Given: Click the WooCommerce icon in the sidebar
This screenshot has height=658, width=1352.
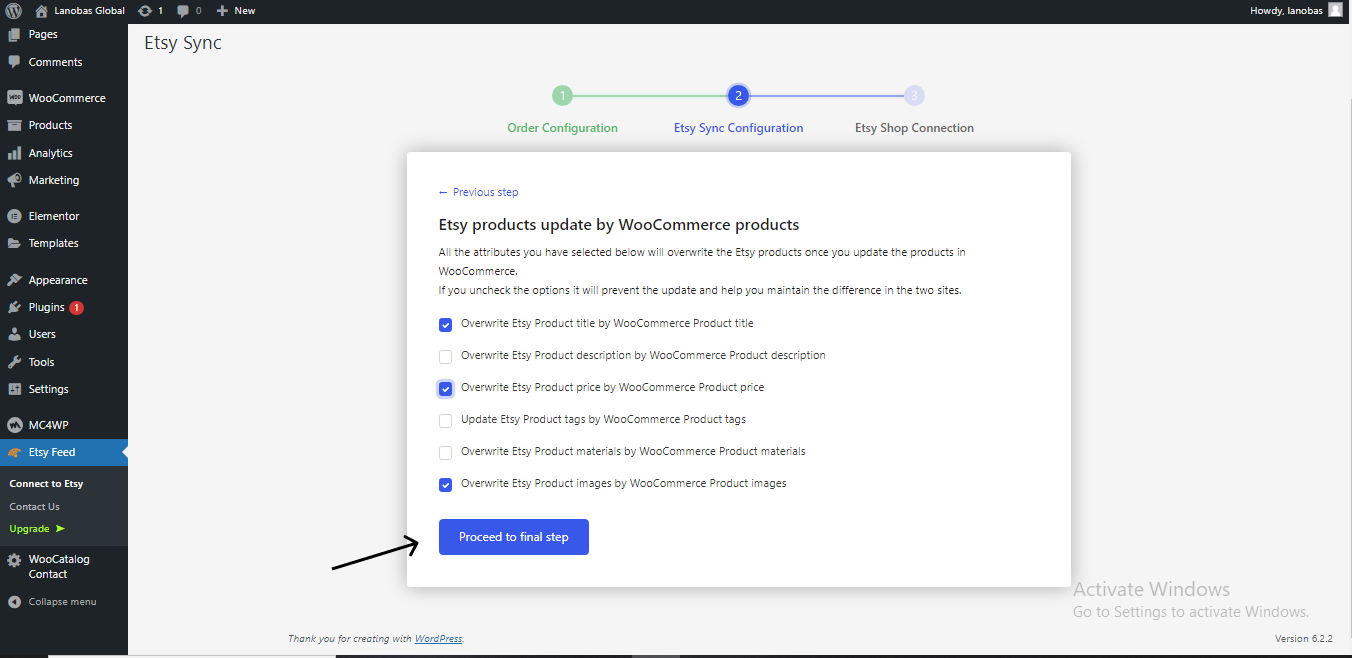Looking at the screenshot, I should (x=14, y=98).
